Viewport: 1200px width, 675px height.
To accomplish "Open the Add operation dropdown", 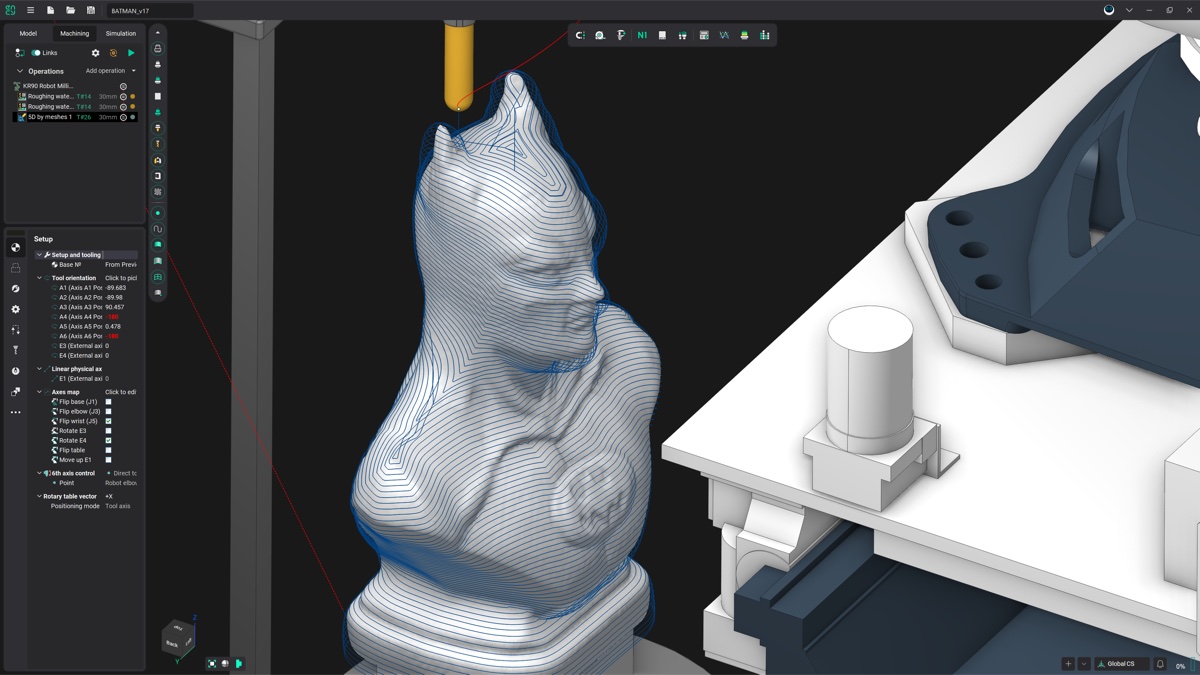I will click(110, 71).
